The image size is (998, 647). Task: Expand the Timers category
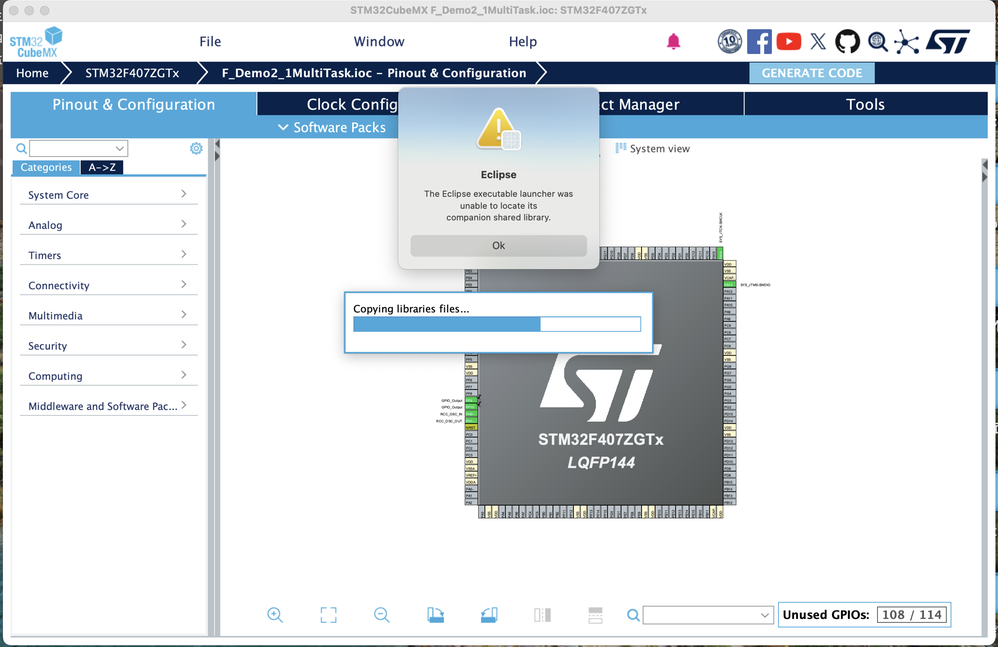pos(109,255)
